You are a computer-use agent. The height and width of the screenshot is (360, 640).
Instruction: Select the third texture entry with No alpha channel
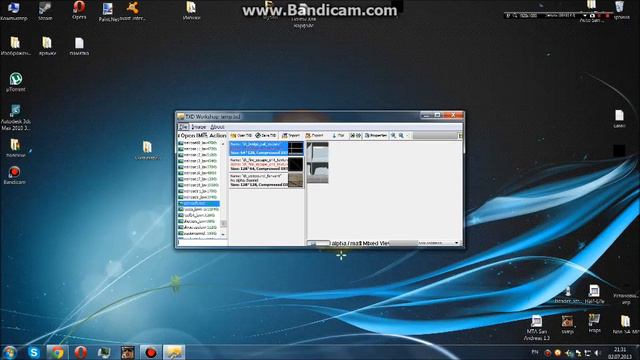(x=266, y=180)
